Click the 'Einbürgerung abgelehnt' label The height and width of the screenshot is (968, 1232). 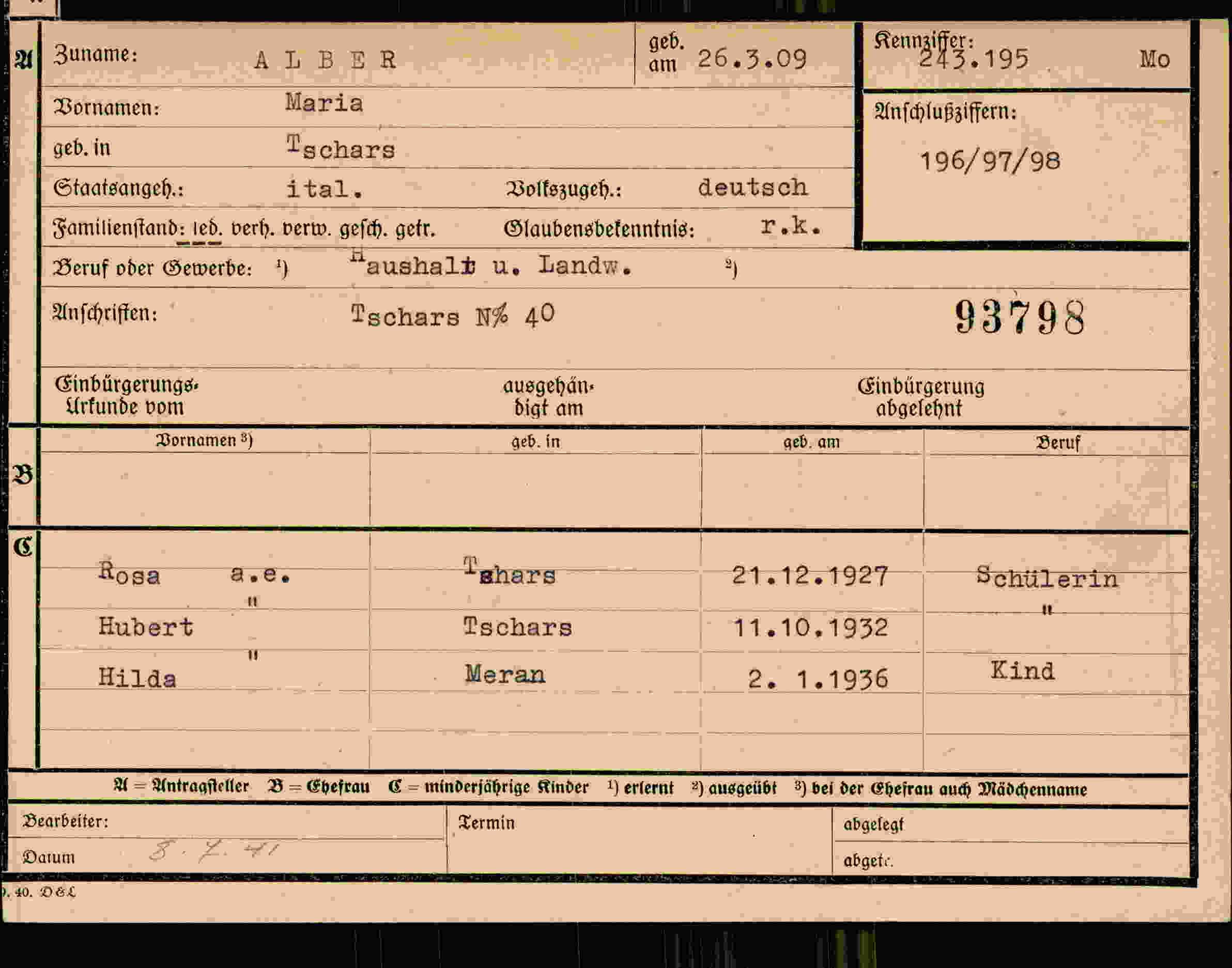[921, 397]
